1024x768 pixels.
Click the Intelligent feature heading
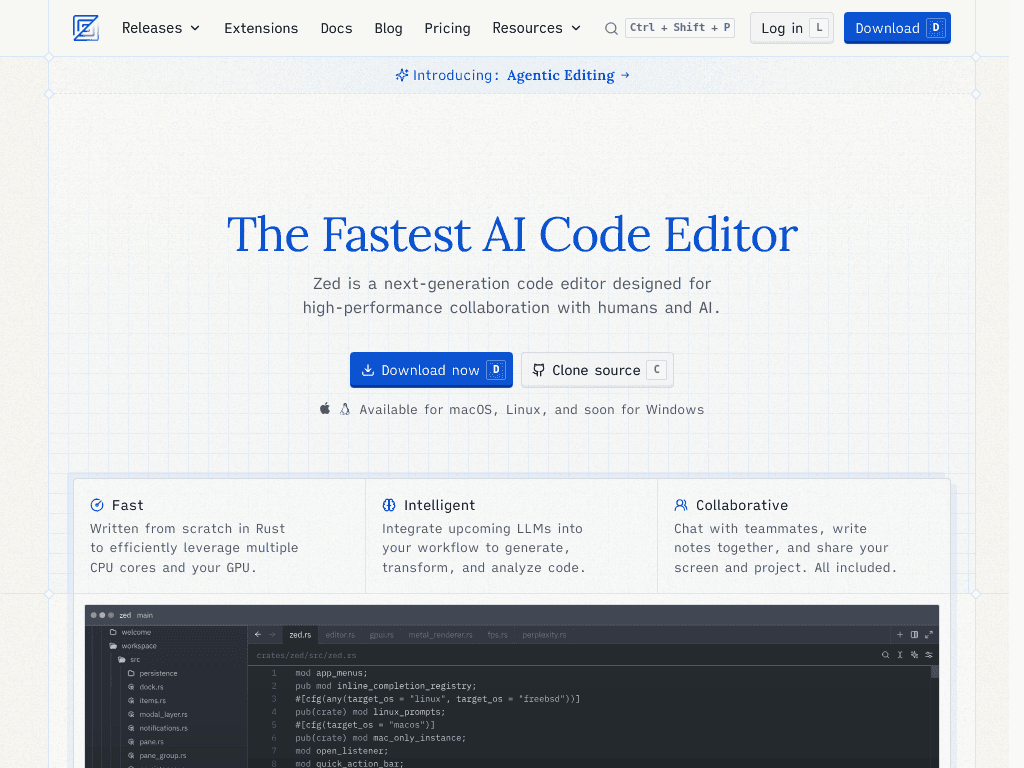tap(440, 505)
